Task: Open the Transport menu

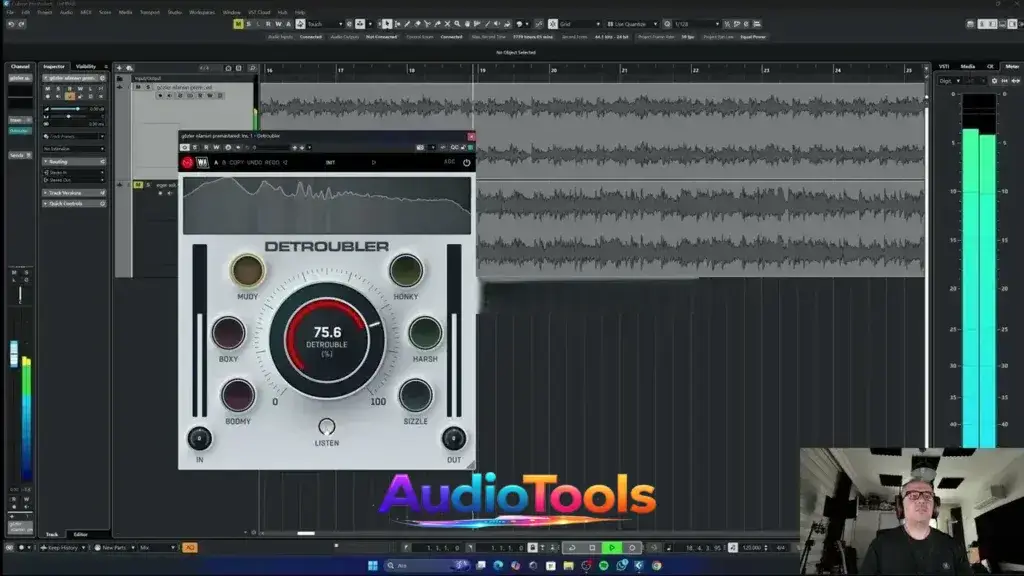Action: coord(149,12)
